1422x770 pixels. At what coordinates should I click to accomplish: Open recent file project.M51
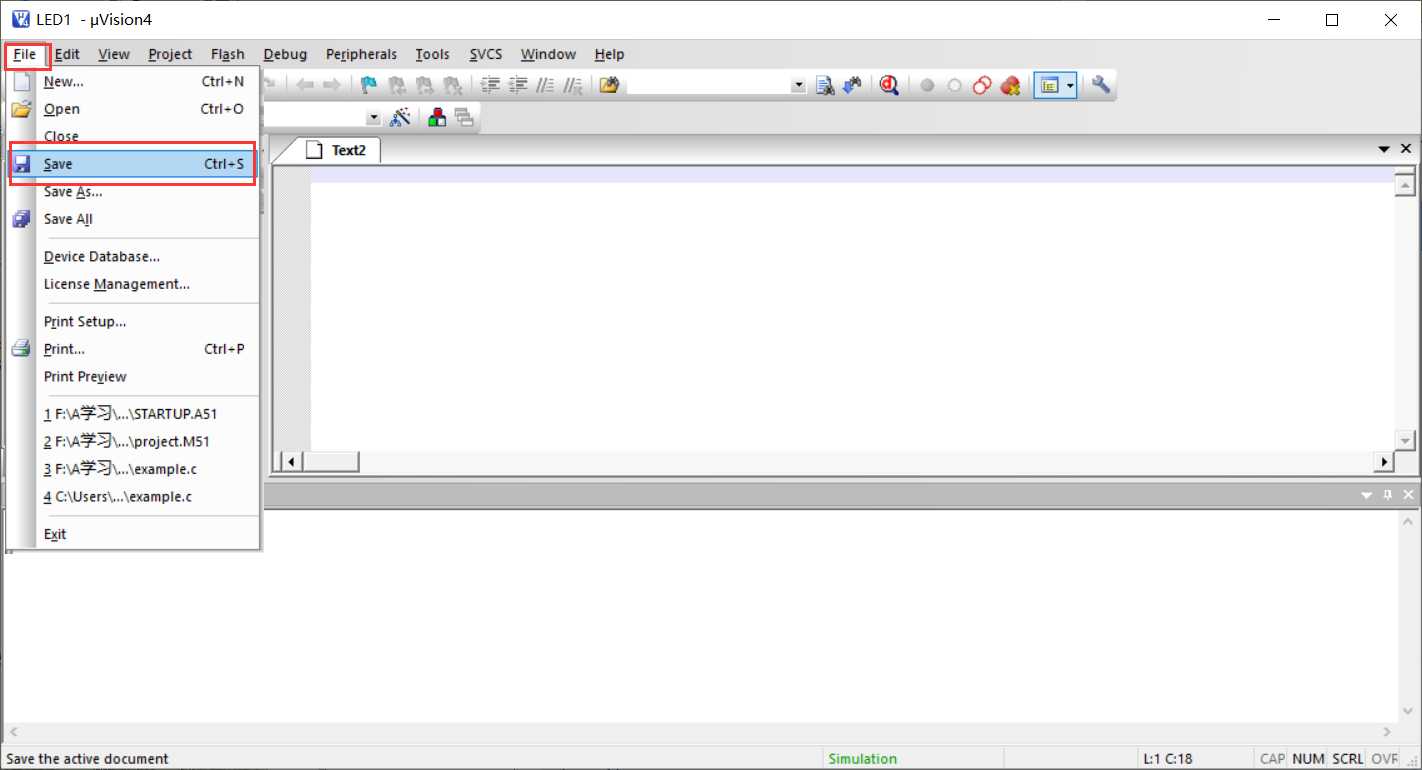(x=133, y=441)
